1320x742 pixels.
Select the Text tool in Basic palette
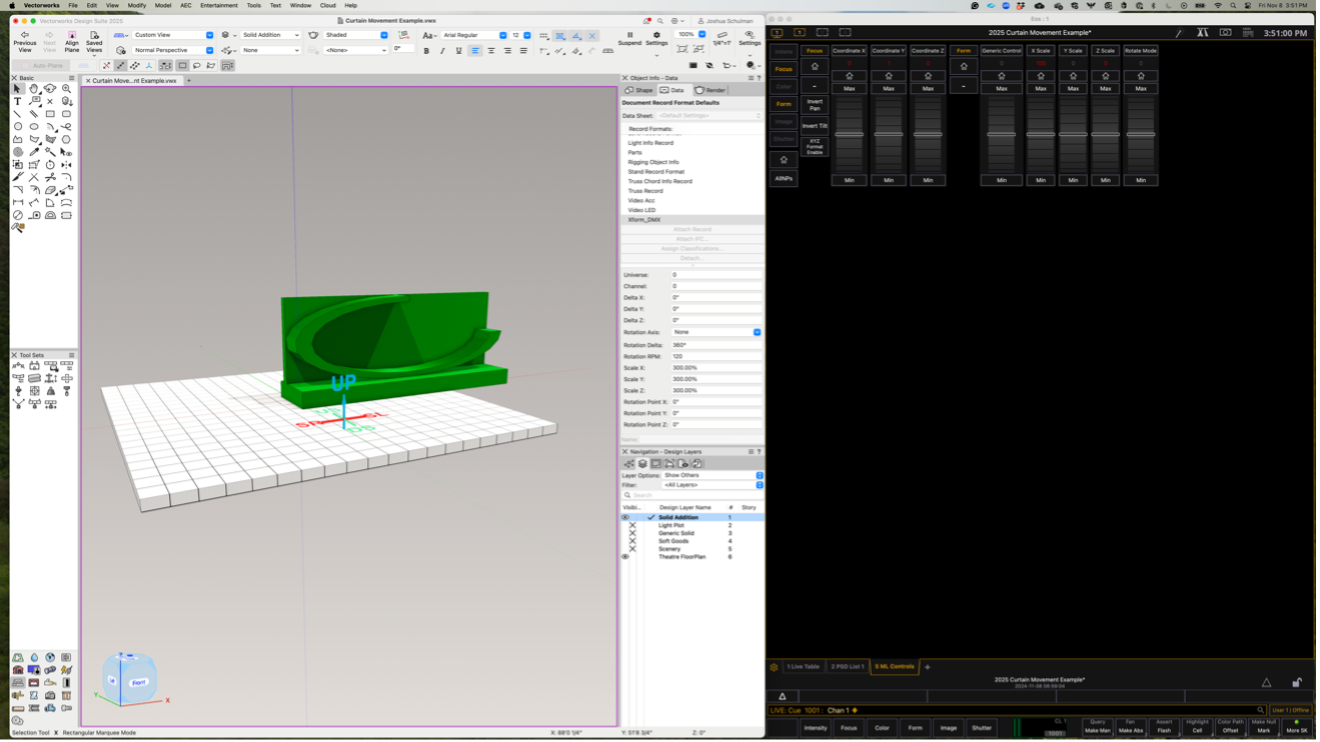click(x=17, y=101)
